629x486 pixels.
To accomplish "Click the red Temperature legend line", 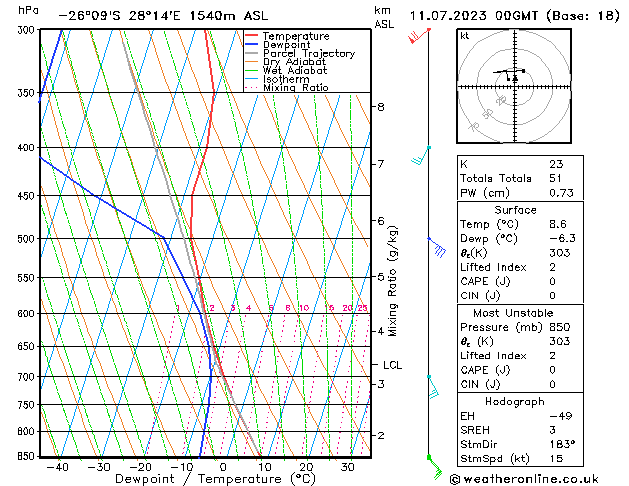I will [253, 36].
